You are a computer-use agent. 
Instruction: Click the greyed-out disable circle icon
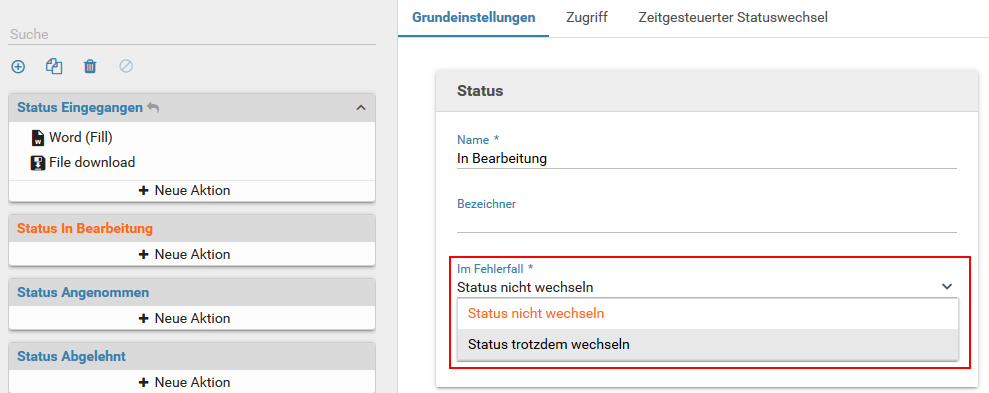pos(126,66)
